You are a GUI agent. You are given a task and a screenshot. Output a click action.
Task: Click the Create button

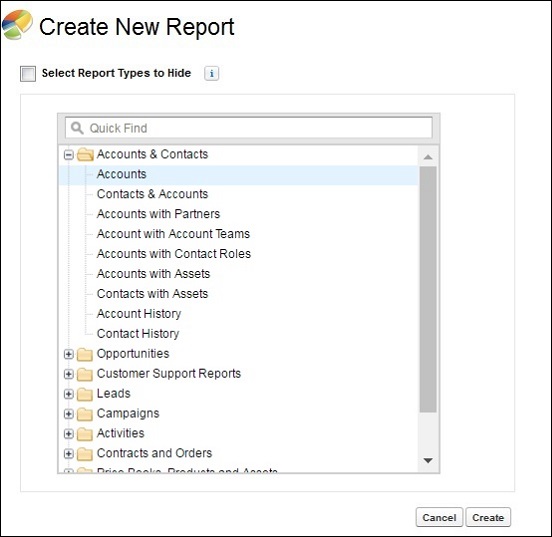[x=488, y=517]
